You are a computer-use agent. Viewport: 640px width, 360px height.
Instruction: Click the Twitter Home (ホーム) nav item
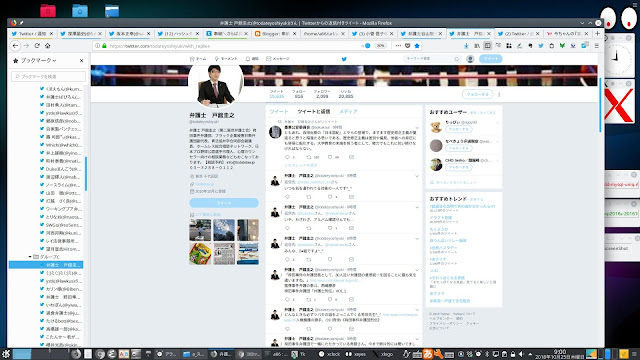[x=198, y=59]
